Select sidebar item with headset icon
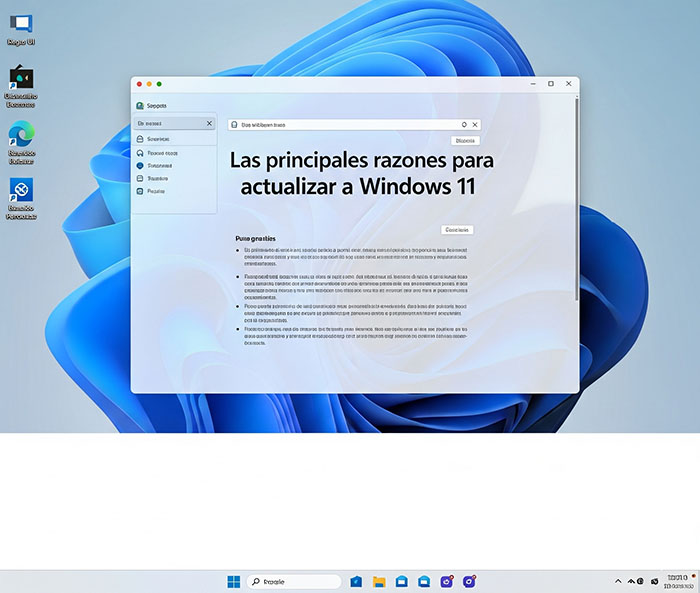This screenshot has width=700, height=593. pos(175,153)
